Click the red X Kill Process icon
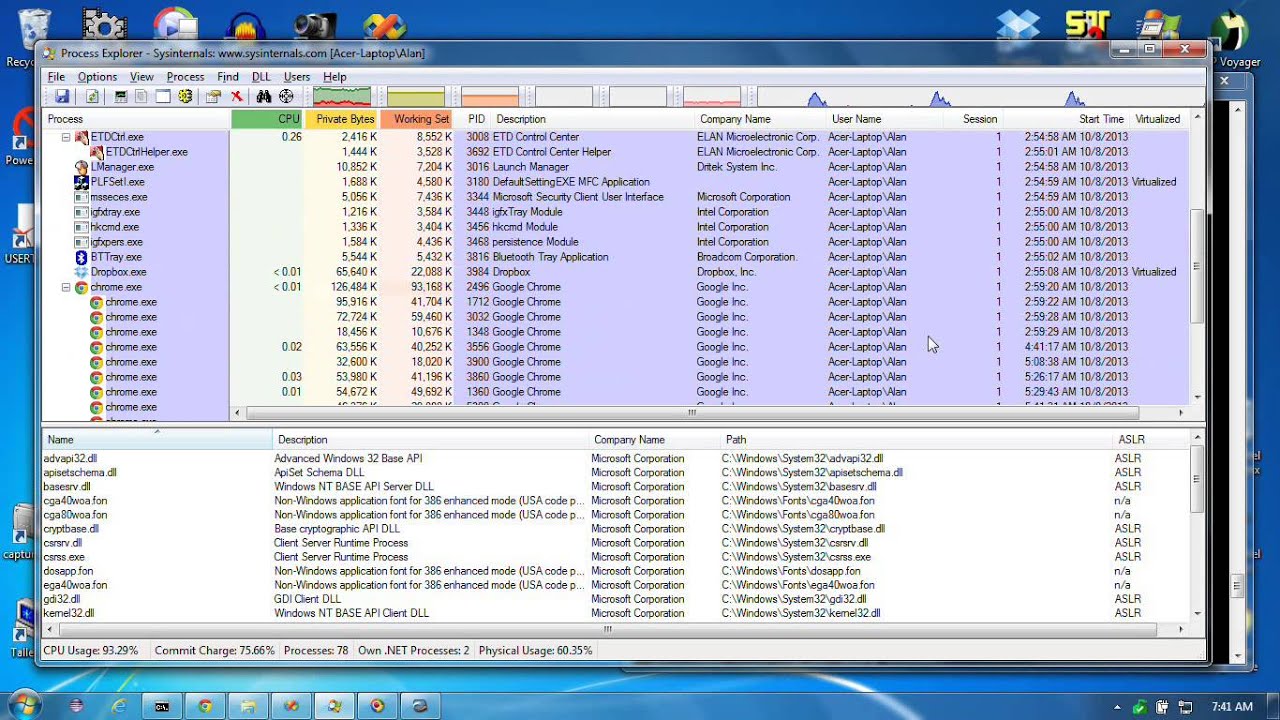 point(237,97)
